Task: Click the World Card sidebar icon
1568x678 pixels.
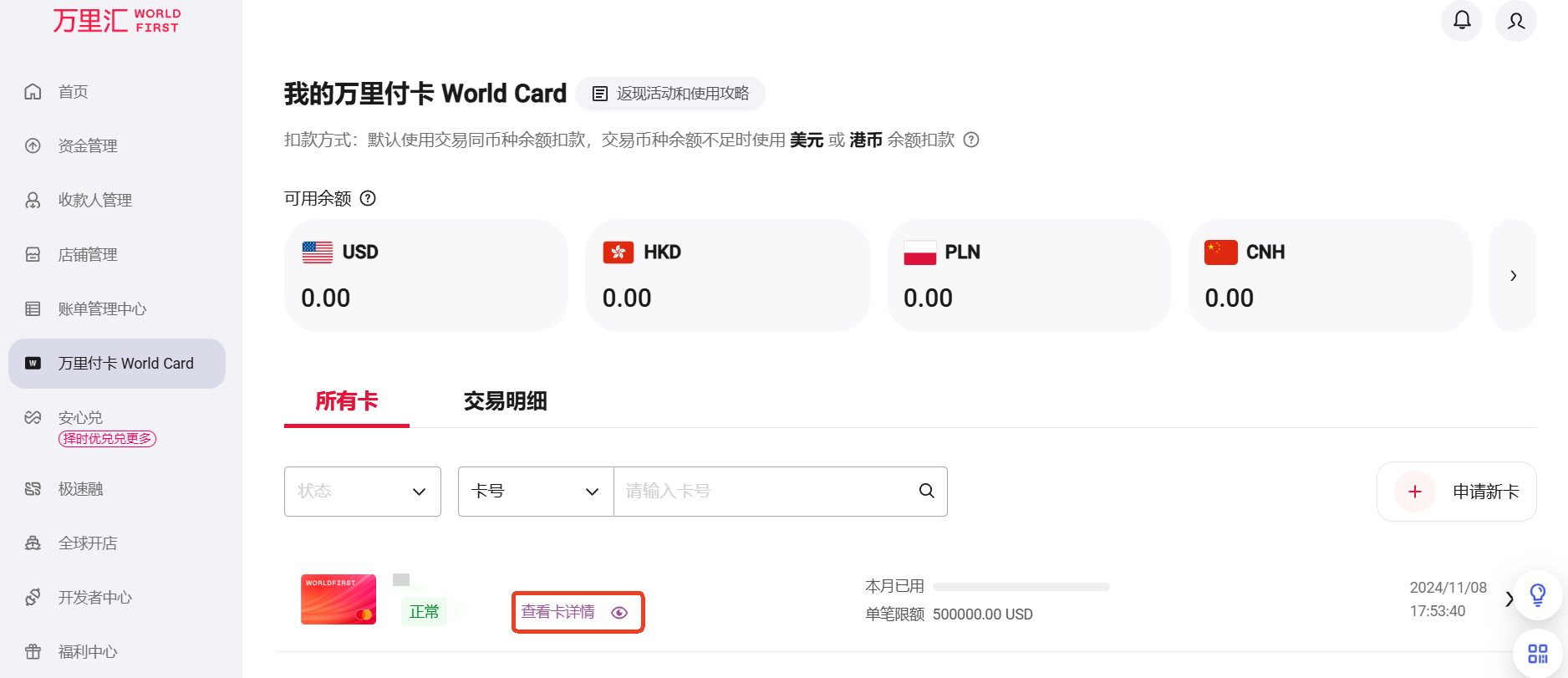Action: click(33, 363)
